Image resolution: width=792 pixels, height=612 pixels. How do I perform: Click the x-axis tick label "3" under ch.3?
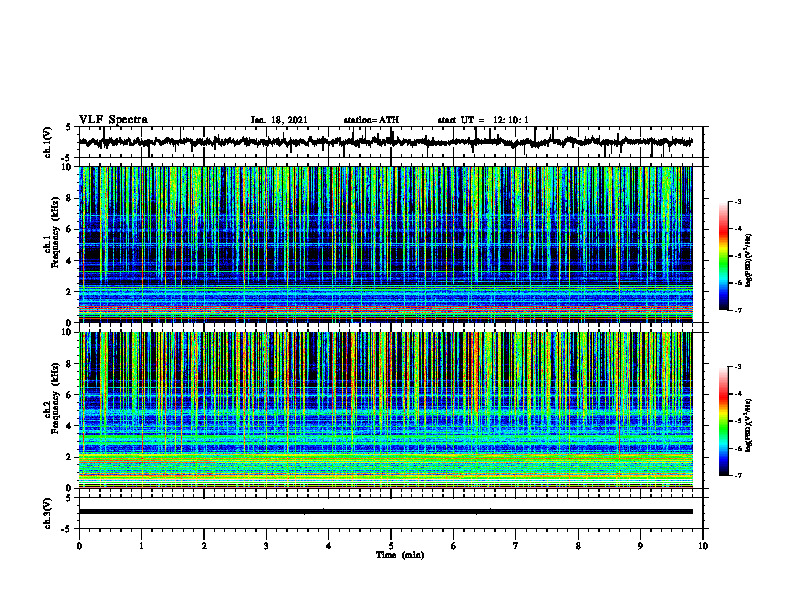coord(266,546)
